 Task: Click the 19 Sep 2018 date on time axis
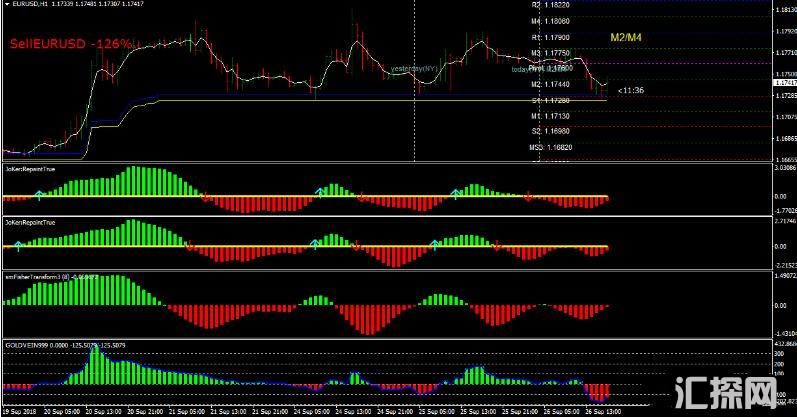point(22,411)
